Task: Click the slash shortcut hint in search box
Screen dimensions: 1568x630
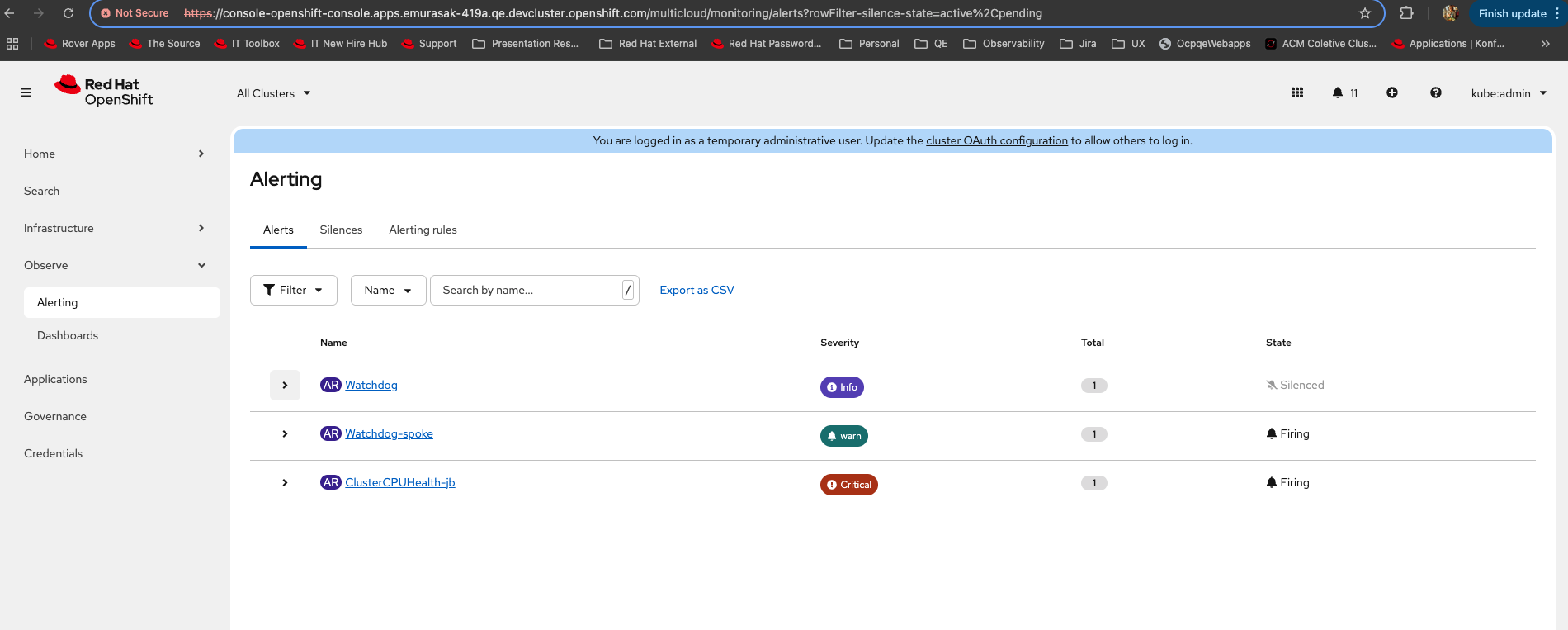Action: pyautogui.click(x=628, y=290)
